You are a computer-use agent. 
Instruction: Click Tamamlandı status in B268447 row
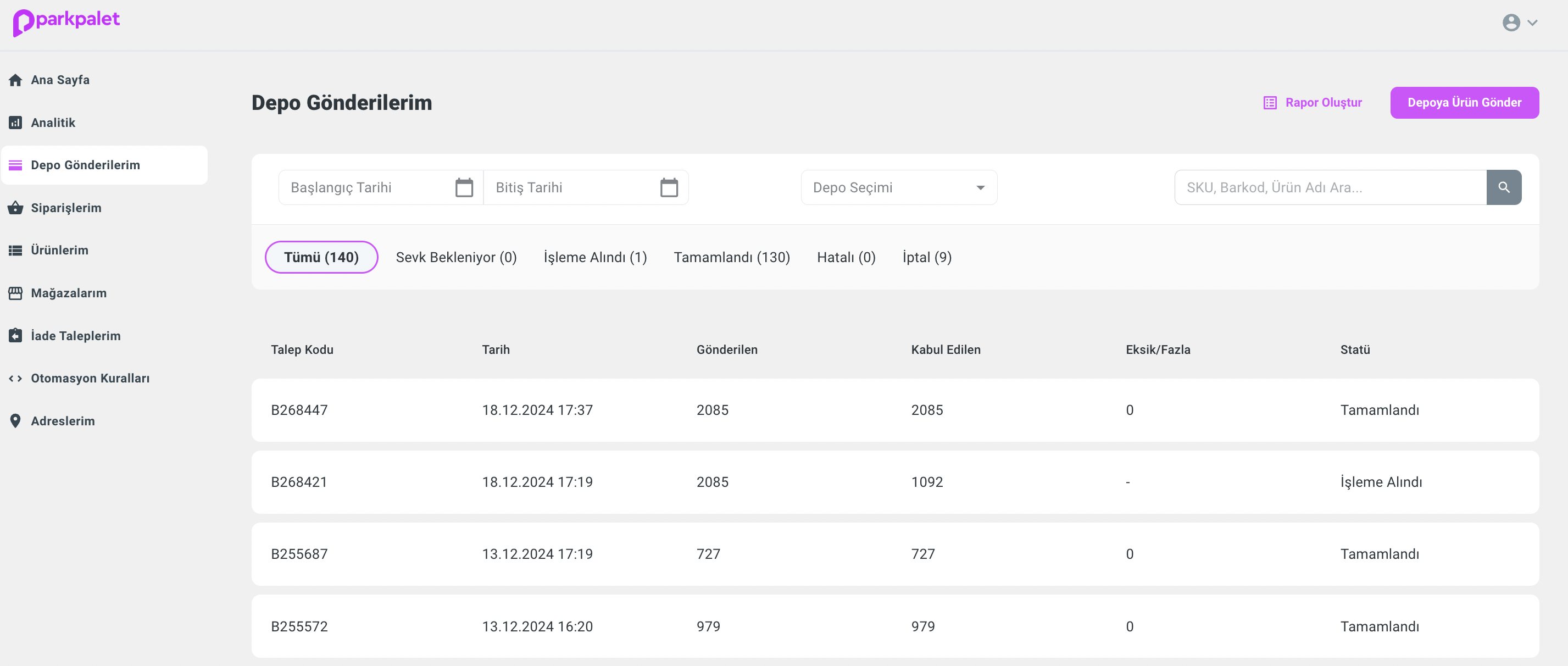(1380, 410)
